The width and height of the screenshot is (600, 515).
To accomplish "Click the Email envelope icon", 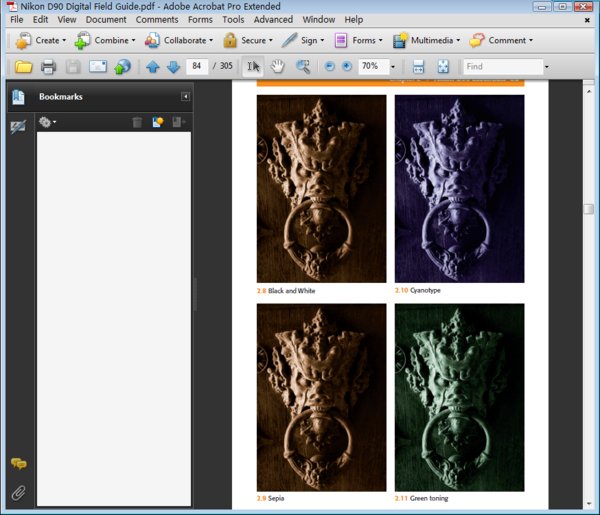I will click(x=98, y=67).
